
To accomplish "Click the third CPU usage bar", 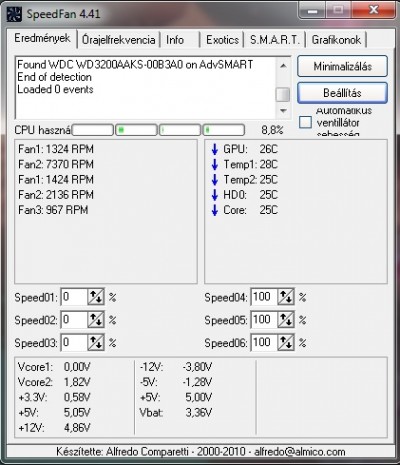I will coord(180,130).
